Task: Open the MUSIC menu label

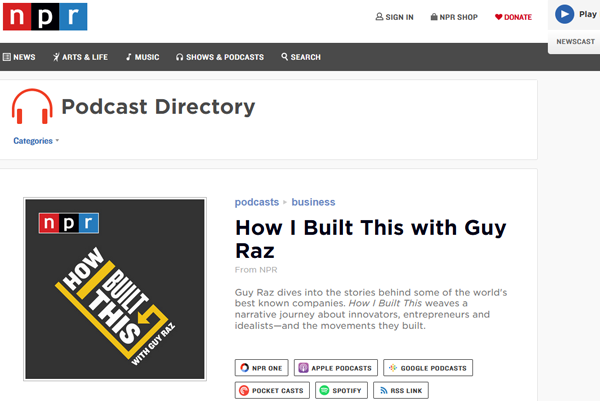Action: (147, 57)
